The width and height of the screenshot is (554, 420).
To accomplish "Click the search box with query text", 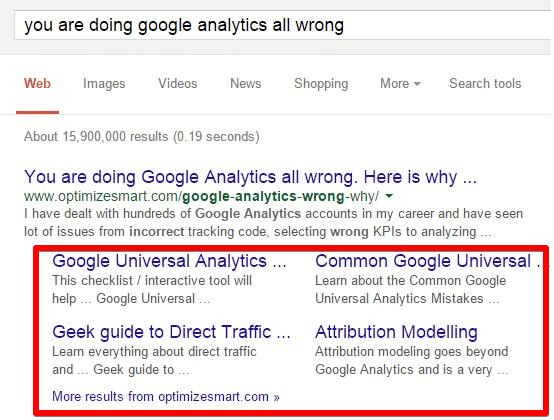I will click(283, 25).
